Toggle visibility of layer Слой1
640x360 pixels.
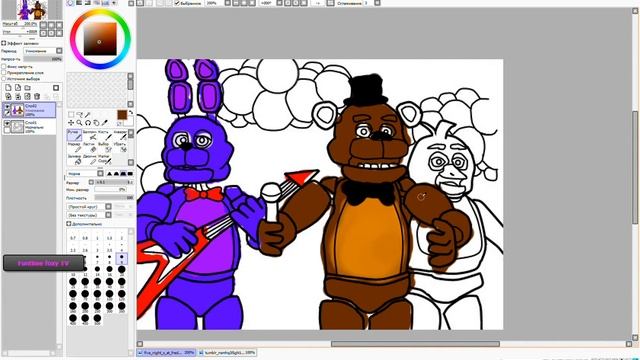(7, 123)
